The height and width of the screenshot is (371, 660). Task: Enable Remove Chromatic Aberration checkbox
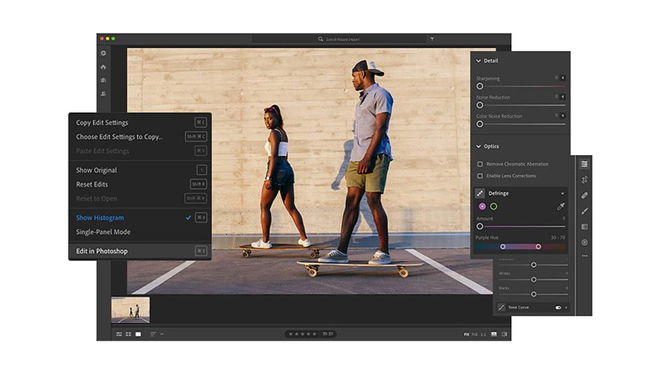[x=480, y=164]
